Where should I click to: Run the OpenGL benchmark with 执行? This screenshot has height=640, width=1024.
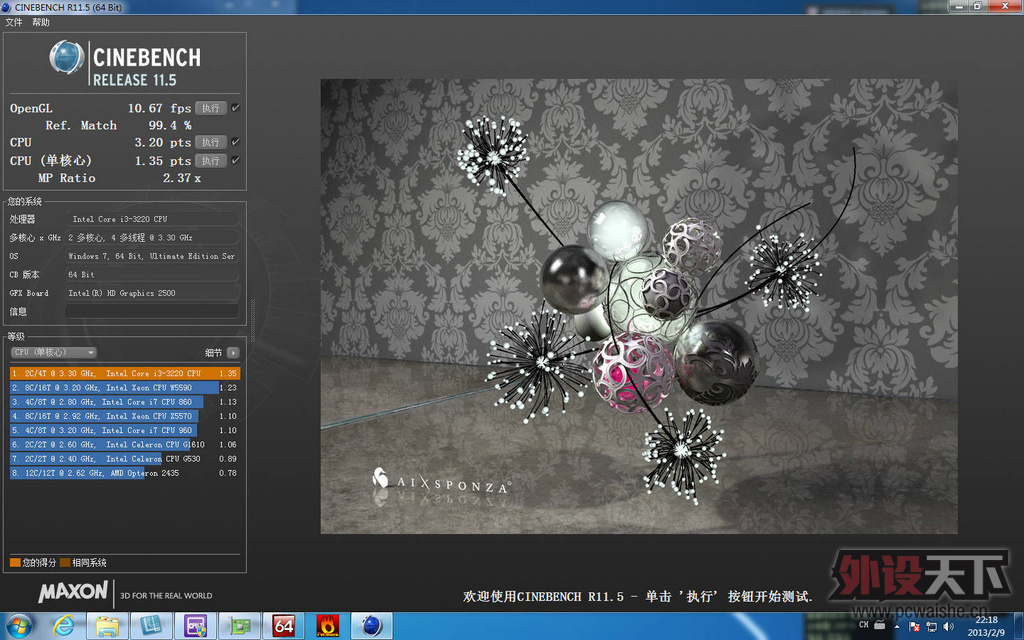point(210,108)
